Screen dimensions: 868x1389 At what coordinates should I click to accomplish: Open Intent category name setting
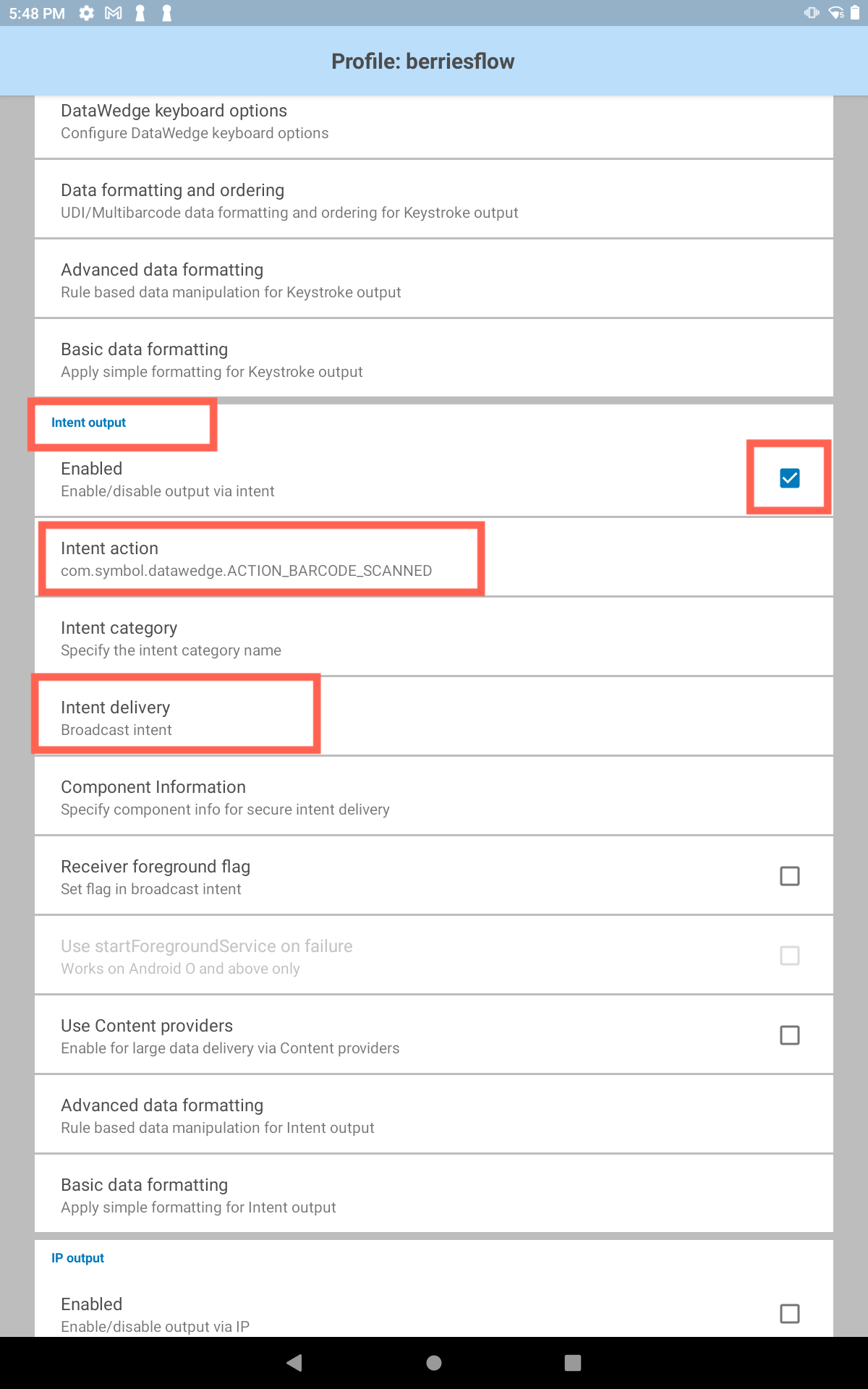pyautogui.click(x=434, y=637)
